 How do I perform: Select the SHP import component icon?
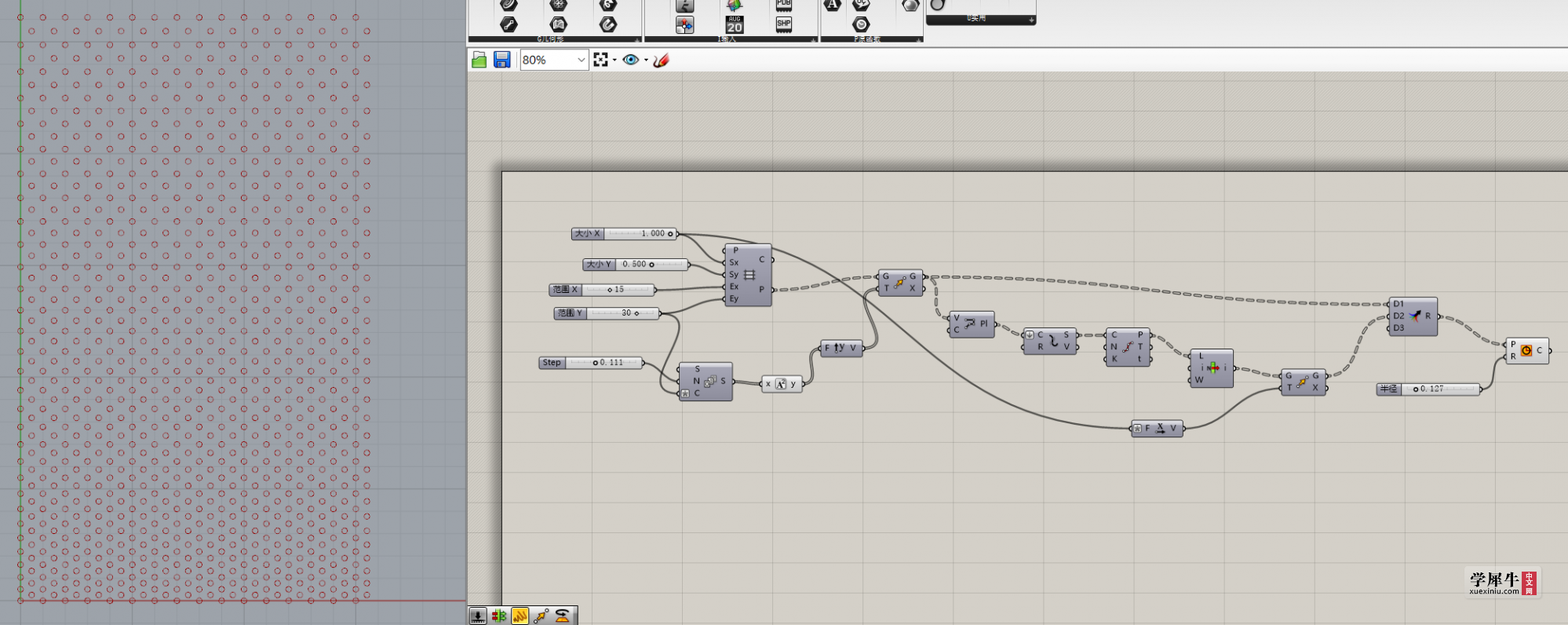(x=784, y=24)
